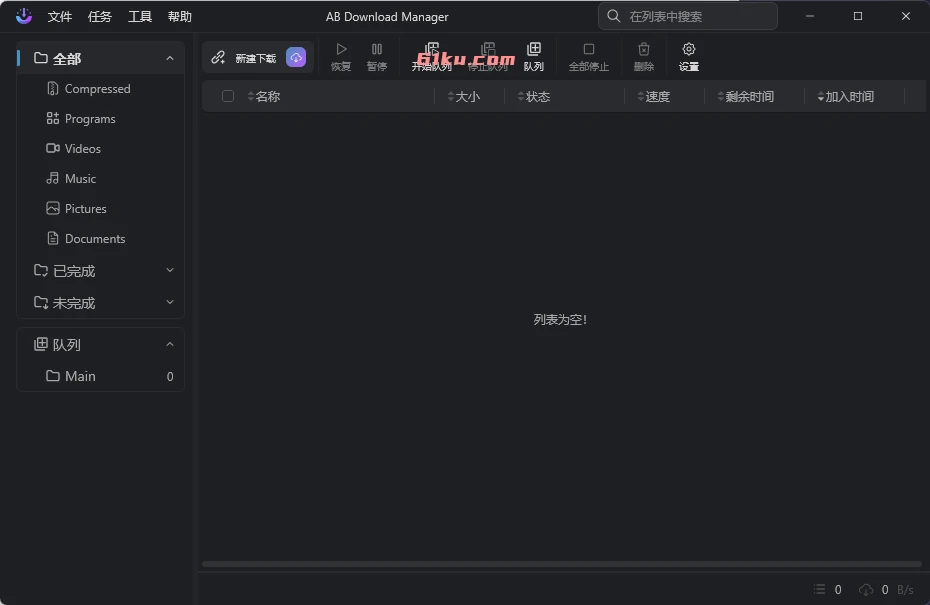Open 设置 gear in toolbar
Viewport: 930px width, 605px height.
(689, 57)
